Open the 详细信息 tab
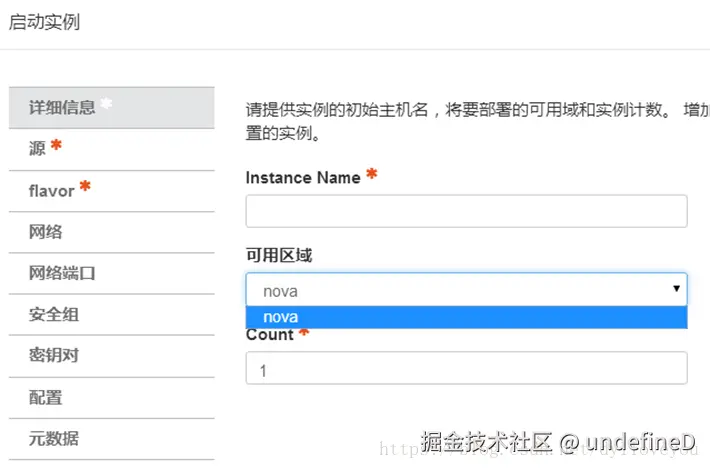Screen dimensions: 710x469 pyautogui.click(x=62, y=107)
